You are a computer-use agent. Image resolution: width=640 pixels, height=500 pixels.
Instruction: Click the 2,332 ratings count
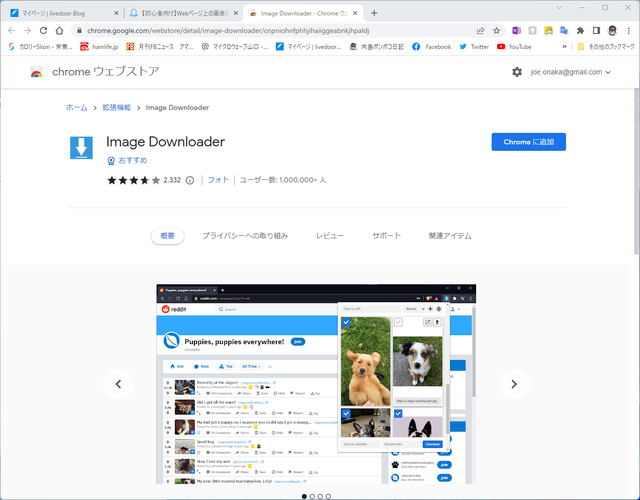tap(172, 180)
